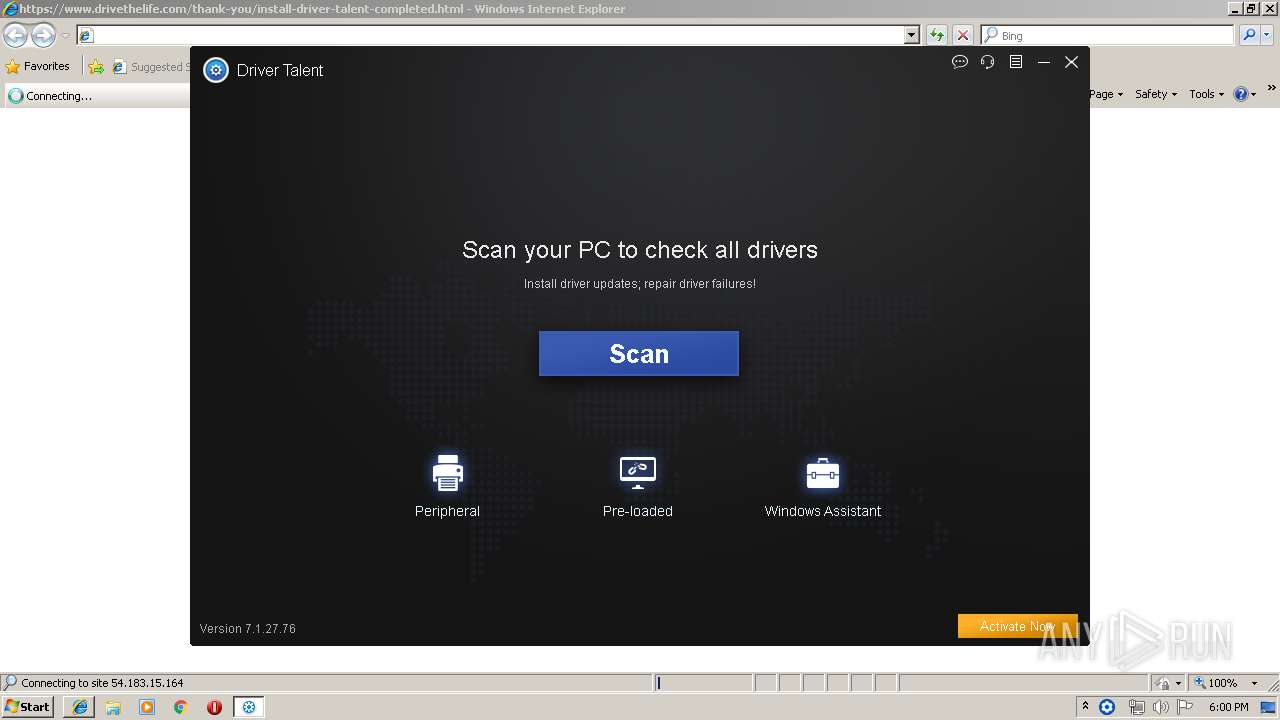The image size is (1280, 720).
Task: Open Peripheral drivers printer icon
Action: (x=447, y=473)
